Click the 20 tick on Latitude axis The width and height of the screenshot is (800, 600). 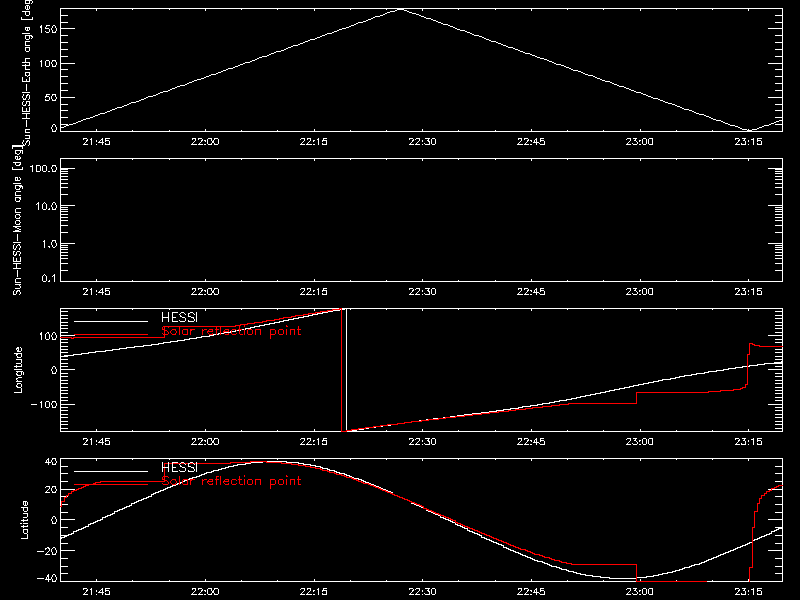[x=51, y=490]
